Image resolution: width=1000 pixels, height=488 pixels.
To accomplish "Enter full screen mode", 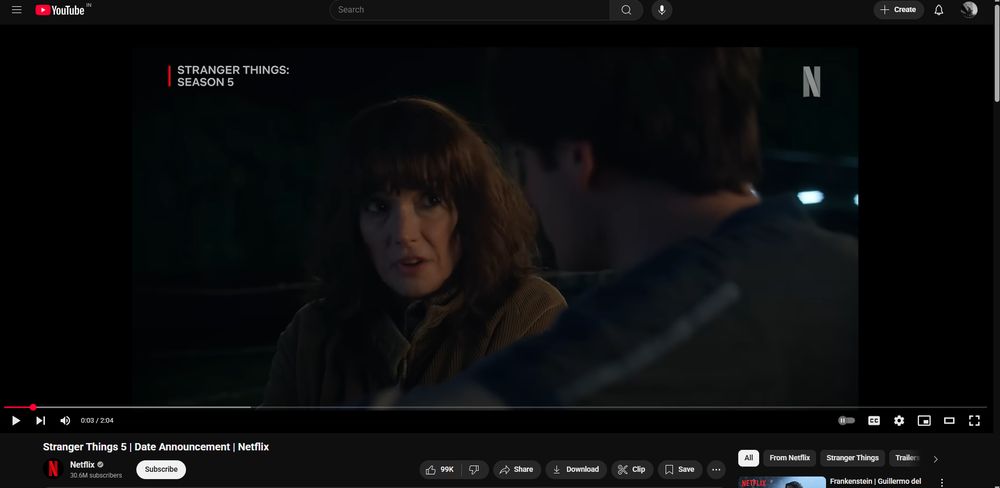I will (974, 420).
